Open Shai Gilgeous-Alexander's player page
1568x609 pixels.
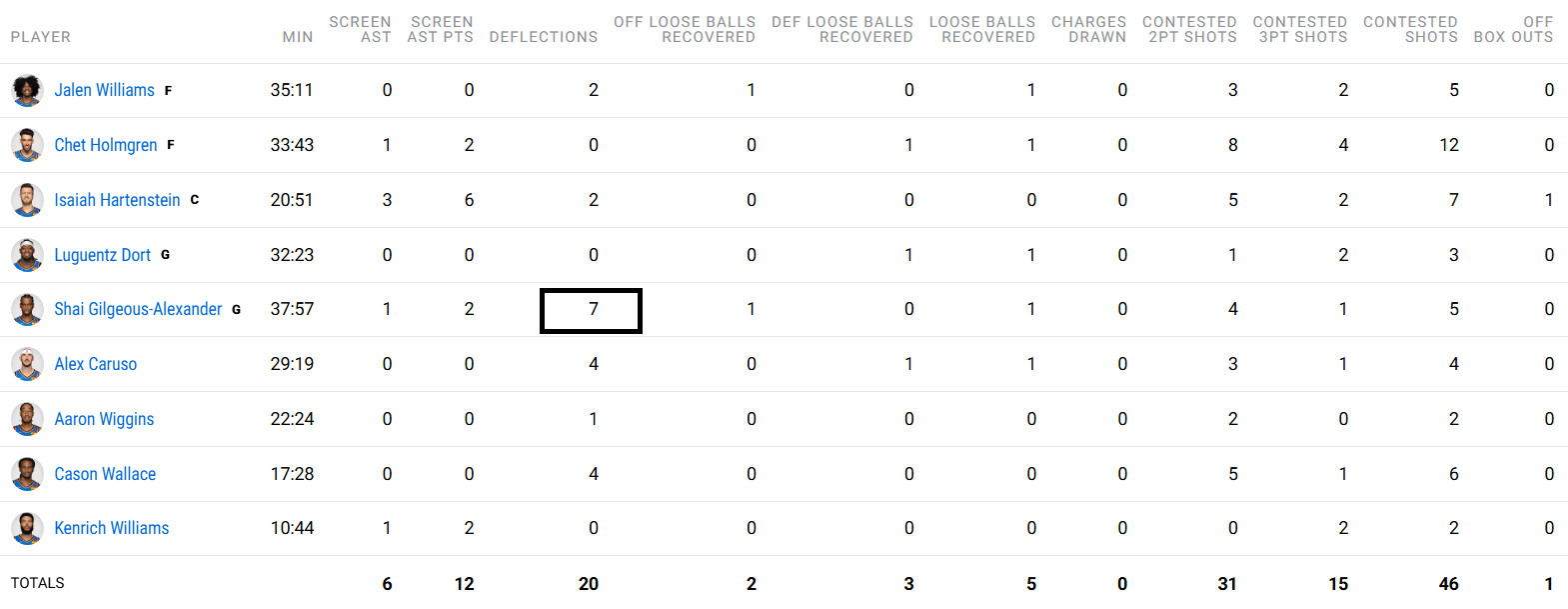138,309
